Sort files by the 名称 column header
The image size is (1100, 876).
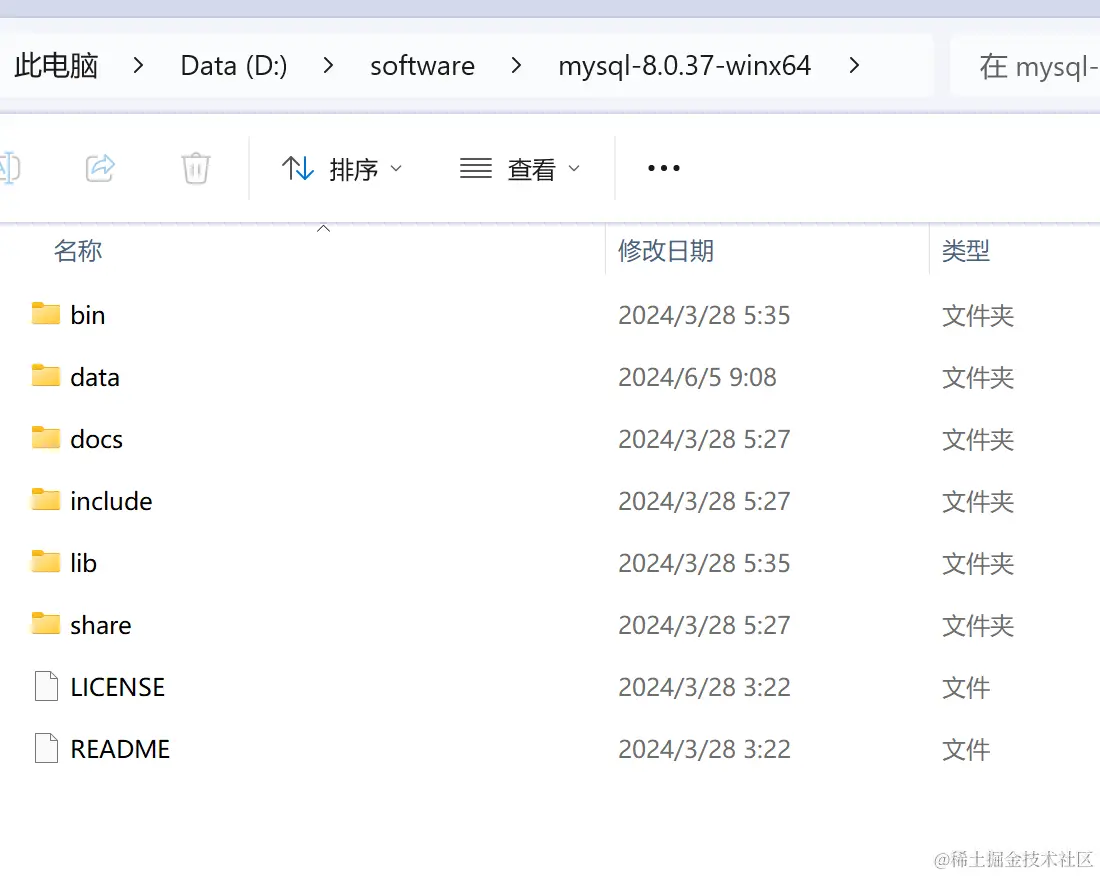tap(77, 251)
